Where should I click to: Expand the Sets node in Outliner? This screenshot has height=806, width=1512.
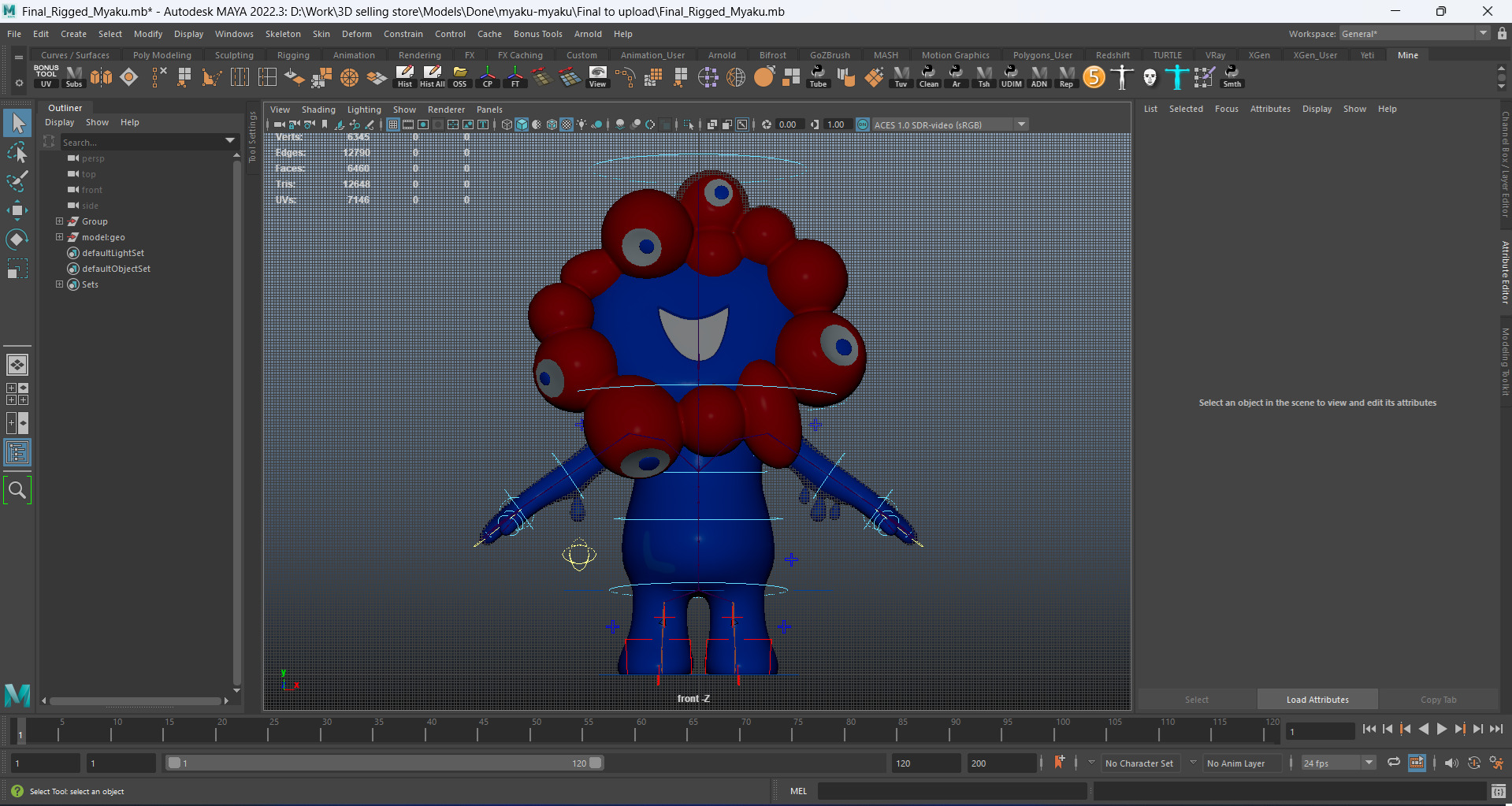pyautogui.click(x=59, y=284)
